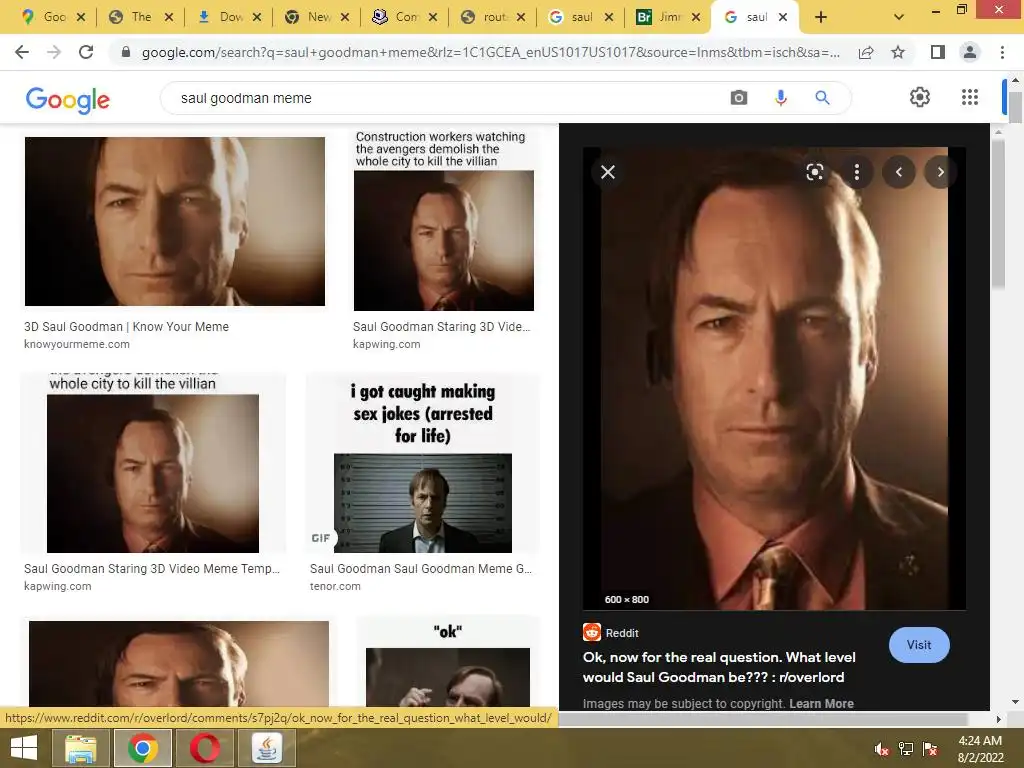
Task: Open the Action Center flag icon
Action: (x=930, y=749)
